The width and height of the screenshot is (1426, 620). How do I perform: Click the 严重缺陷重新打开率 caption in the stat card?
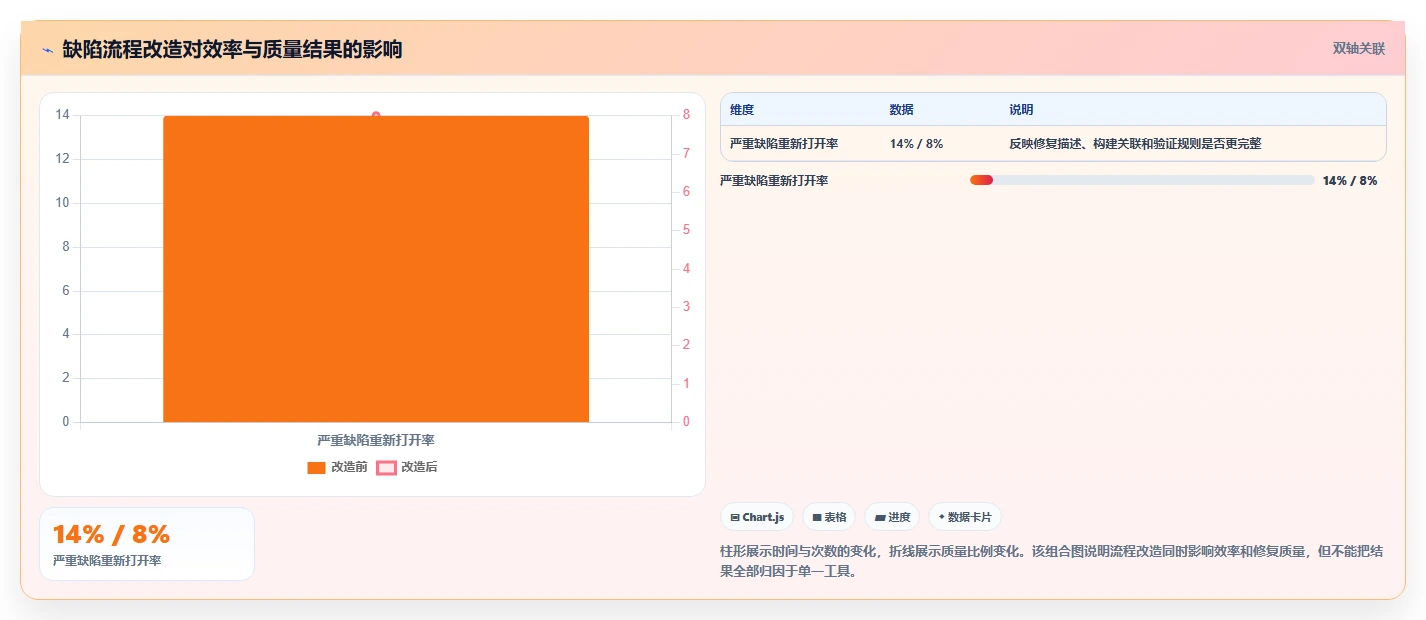(x=107, y=561)
